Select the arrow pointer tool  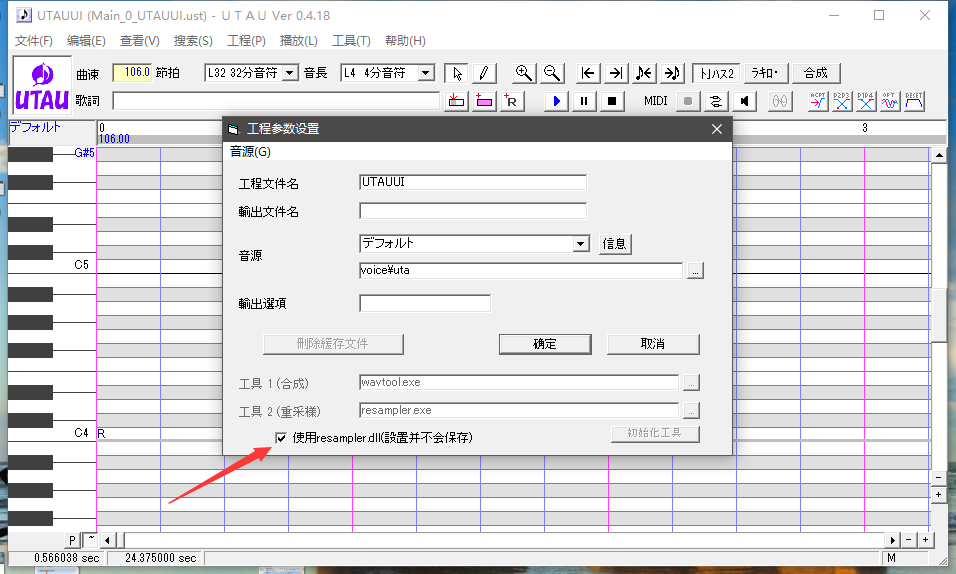tap(457, 73)
